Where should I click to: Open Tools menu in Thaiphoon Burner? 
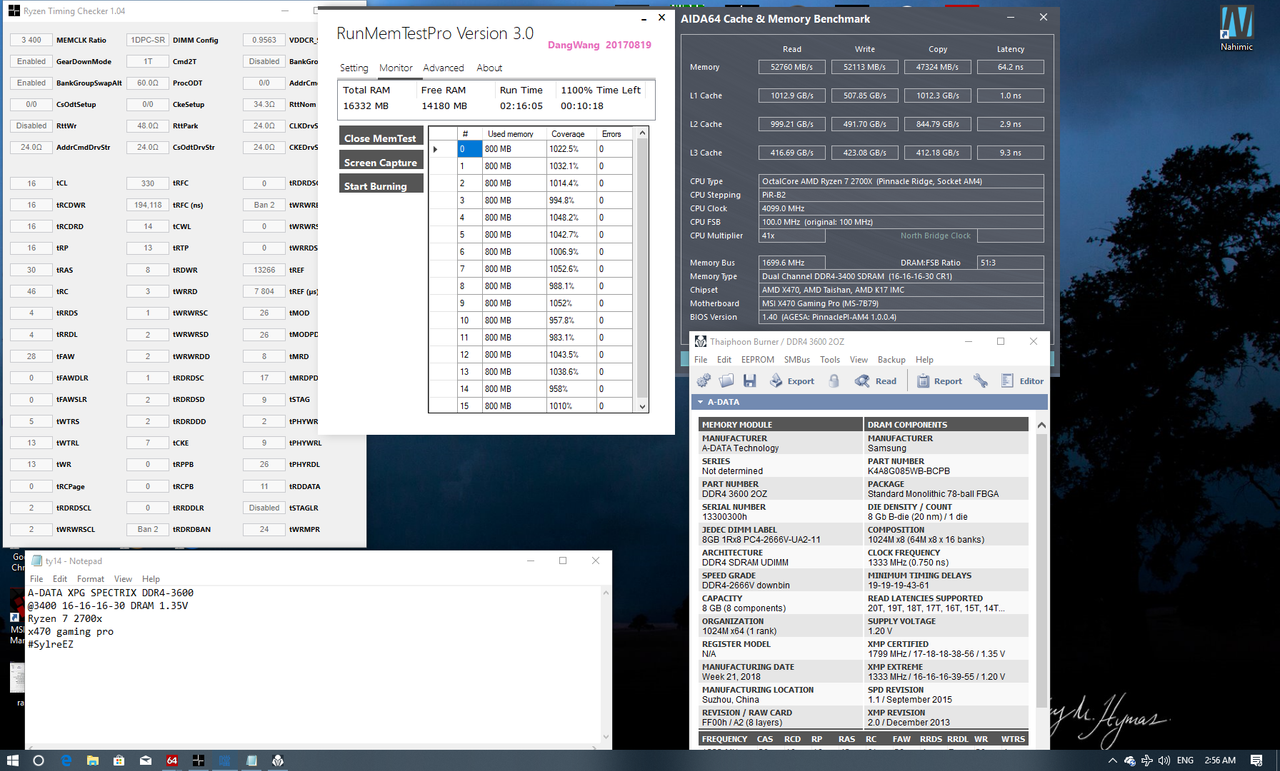[x=830, y=360]
